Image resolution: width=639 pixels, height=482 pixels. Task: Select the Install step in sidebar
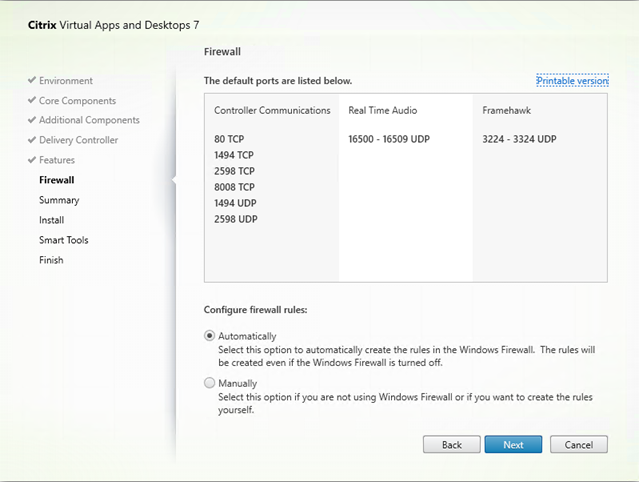coord(51,220)
